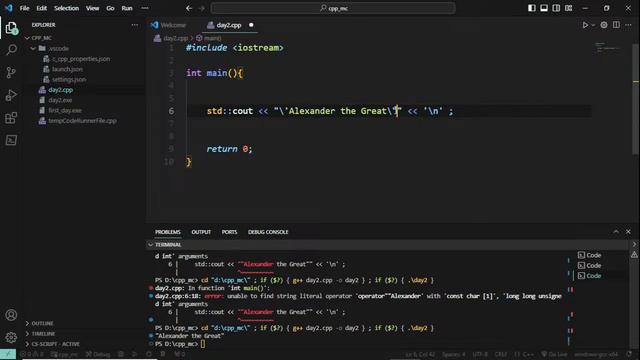Image resolution: width=640 pixels, height=360 pixels.
Task: Click day2.cpp in the breadcrumb
Action: [175, 38]
